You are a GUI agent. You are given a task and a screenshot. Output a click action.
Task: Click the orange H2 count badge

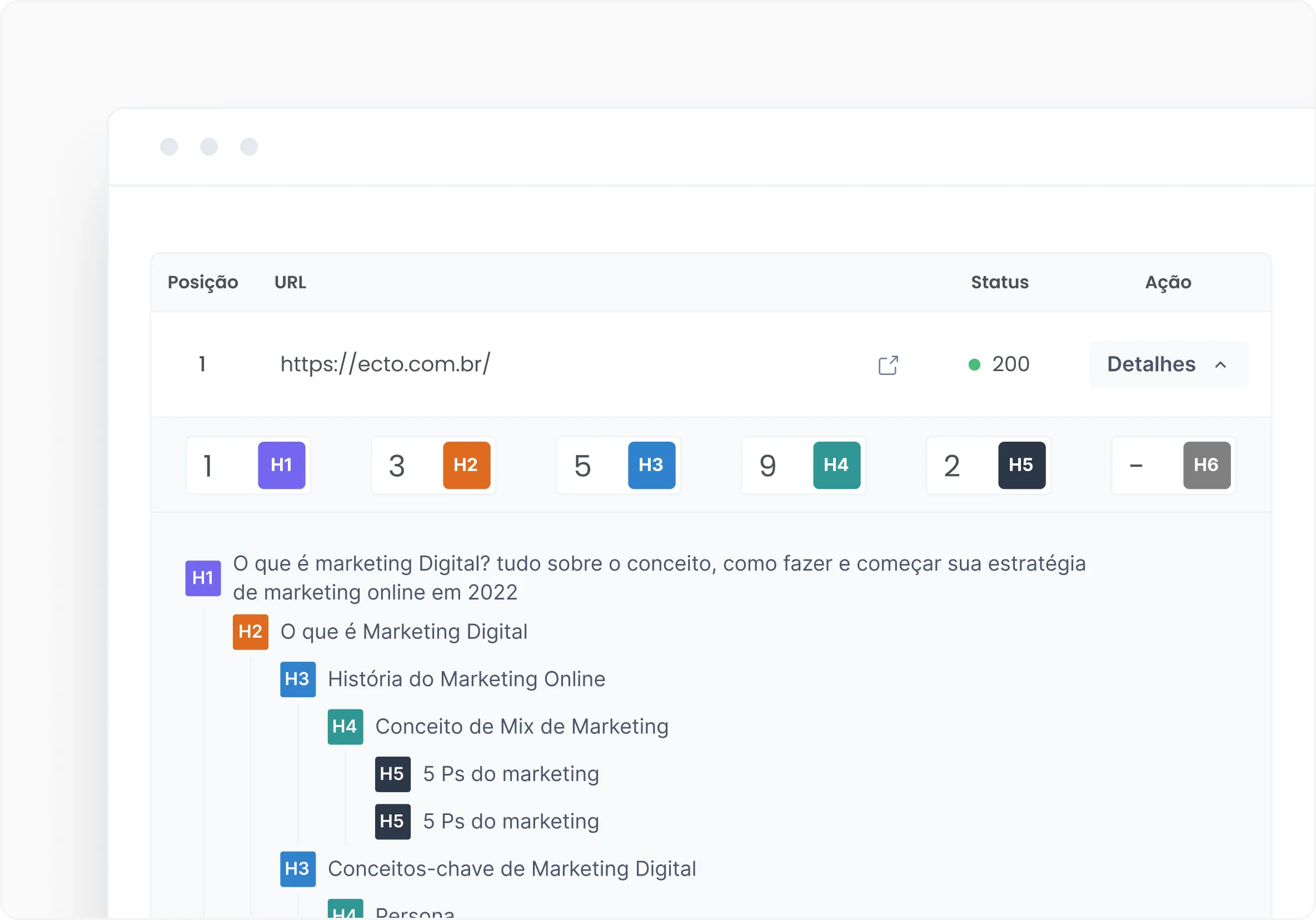click(x=466, y=465)
